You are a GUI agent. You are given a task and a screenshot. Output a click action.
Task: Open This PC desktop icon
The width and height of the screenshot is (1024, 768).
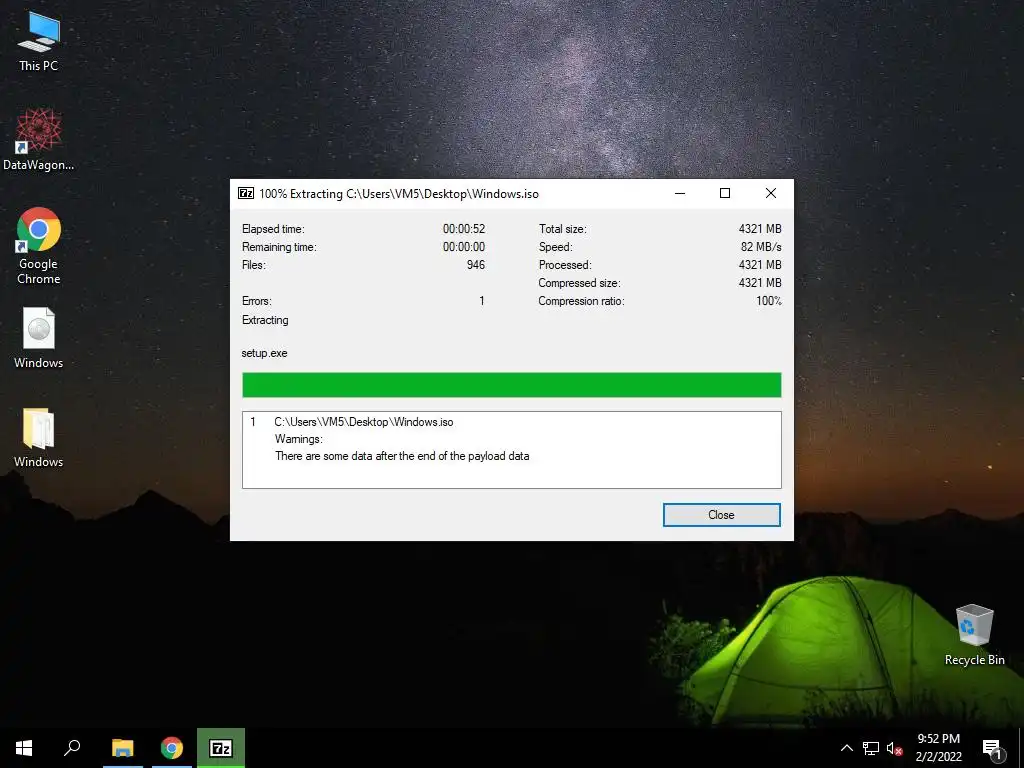point(39,40)
